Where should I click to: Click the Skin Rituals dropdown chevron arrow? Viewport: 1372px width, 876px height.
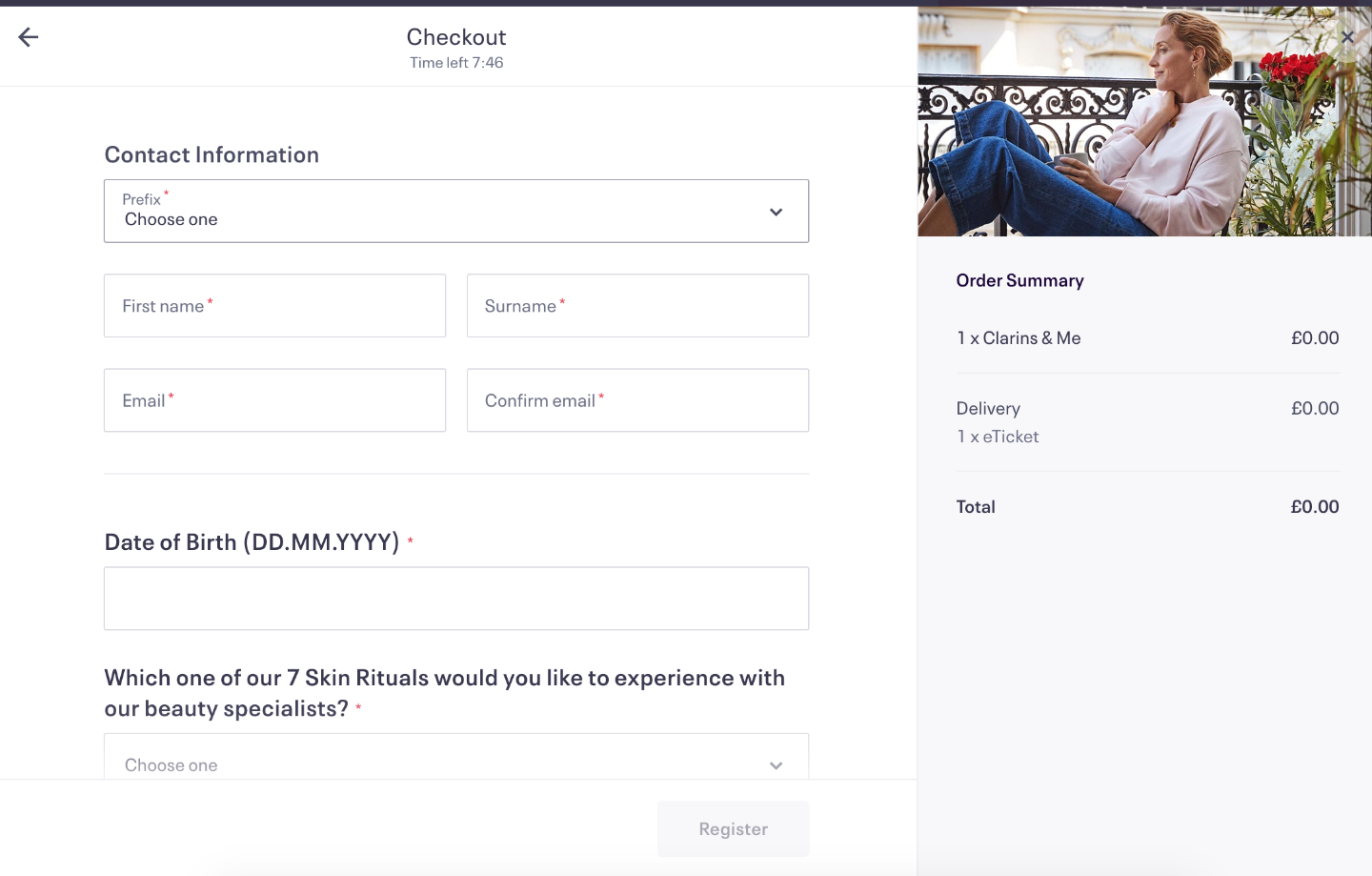coord(777,765)
